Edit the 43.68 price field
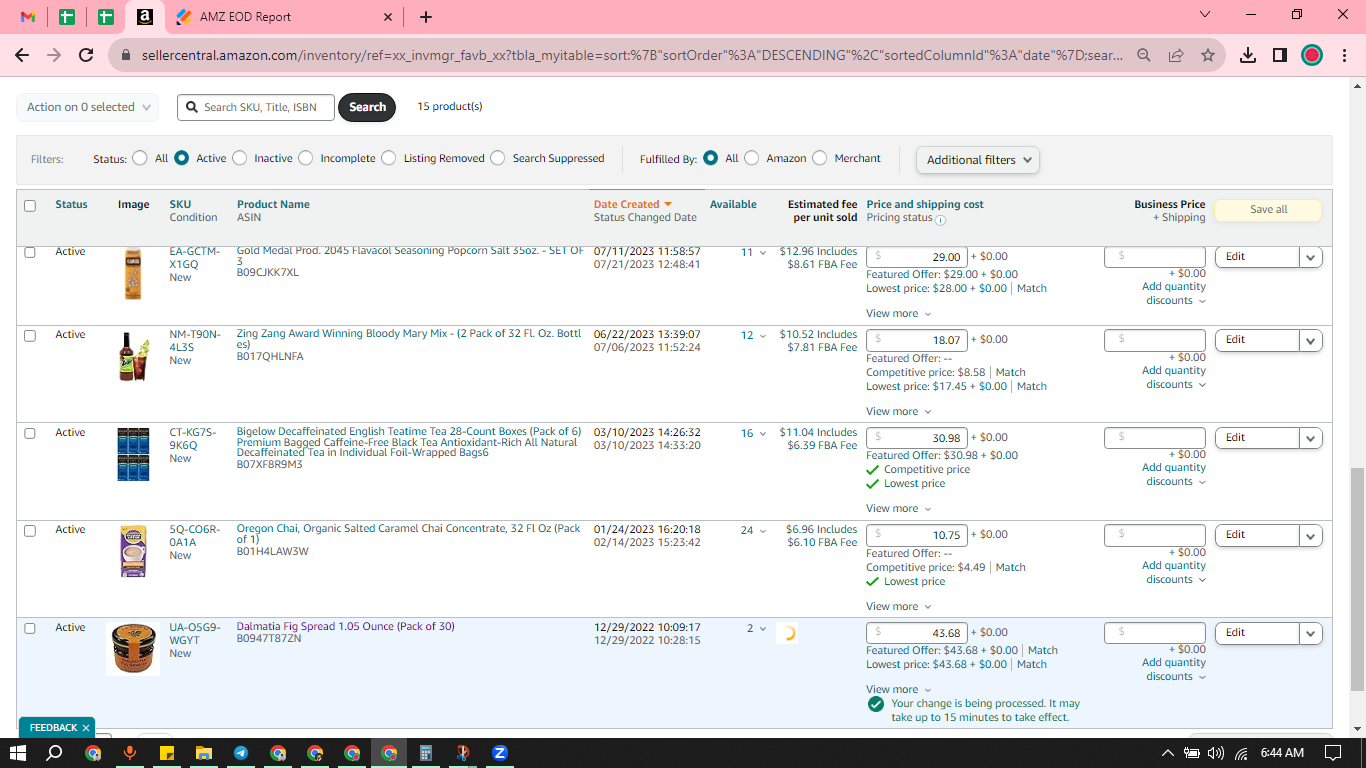The image size is (1366, 768). click(x=916, y=633)
